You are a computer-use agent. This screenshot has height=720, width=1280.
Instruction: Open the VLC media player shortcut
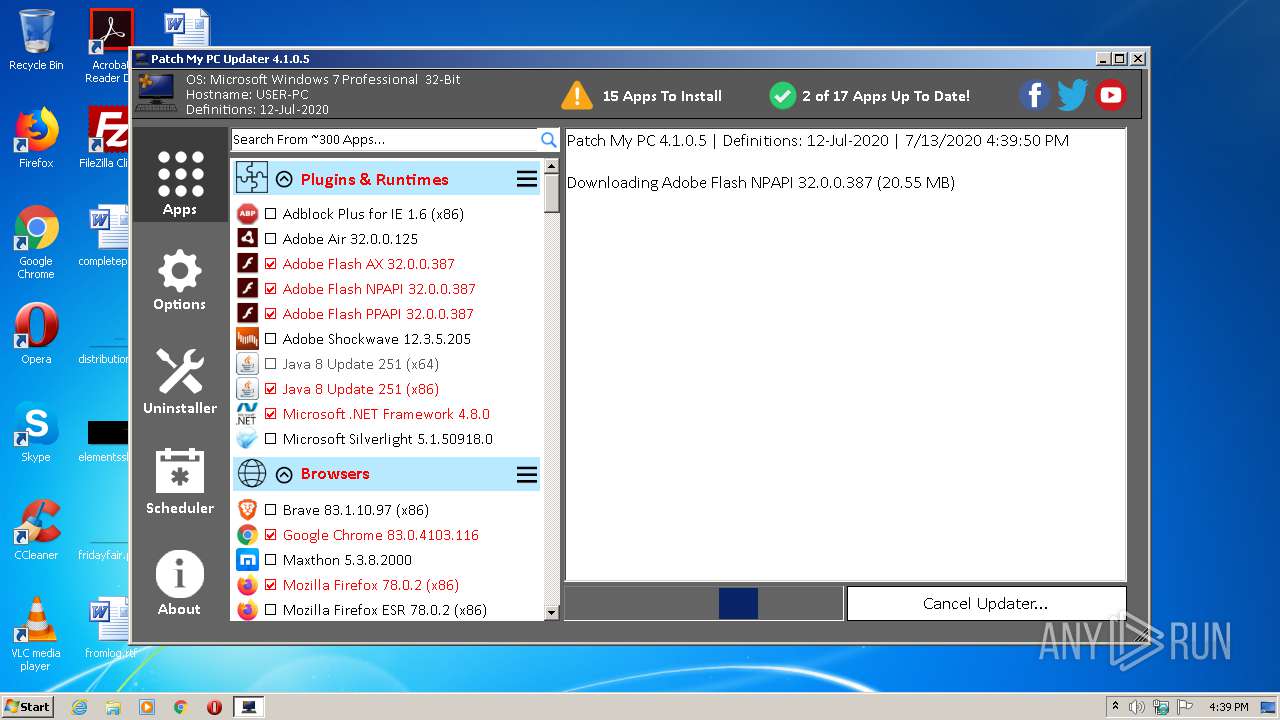(36, 634)
